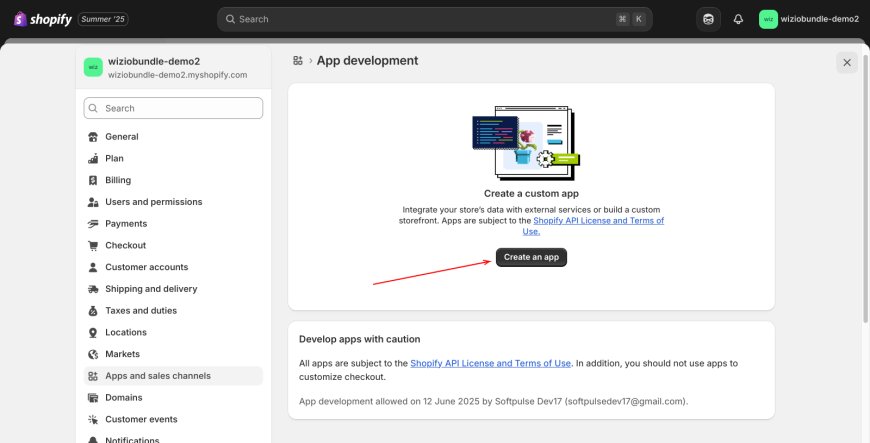This screenshot has height=443, width=870.
Task: Click the vertical scrollbar on the right
Action: click(866, 188)
